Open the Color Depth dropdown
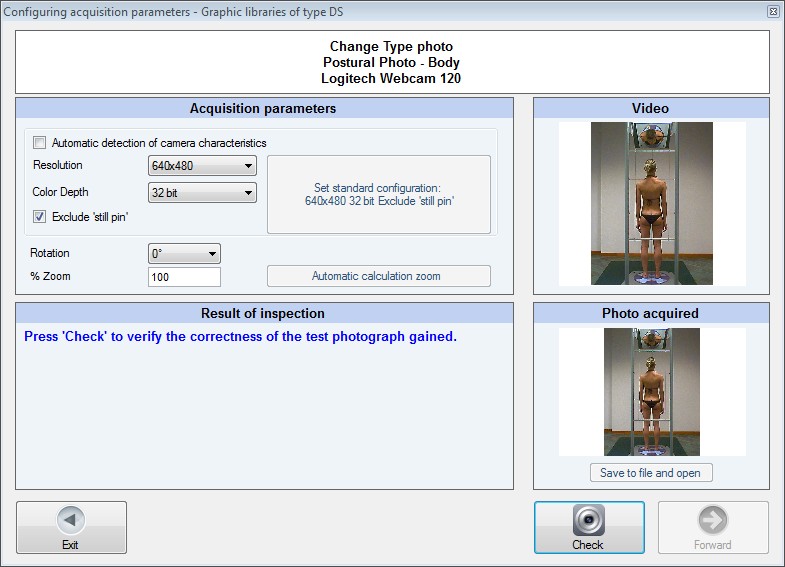The image size is (785, 567). 202,193
